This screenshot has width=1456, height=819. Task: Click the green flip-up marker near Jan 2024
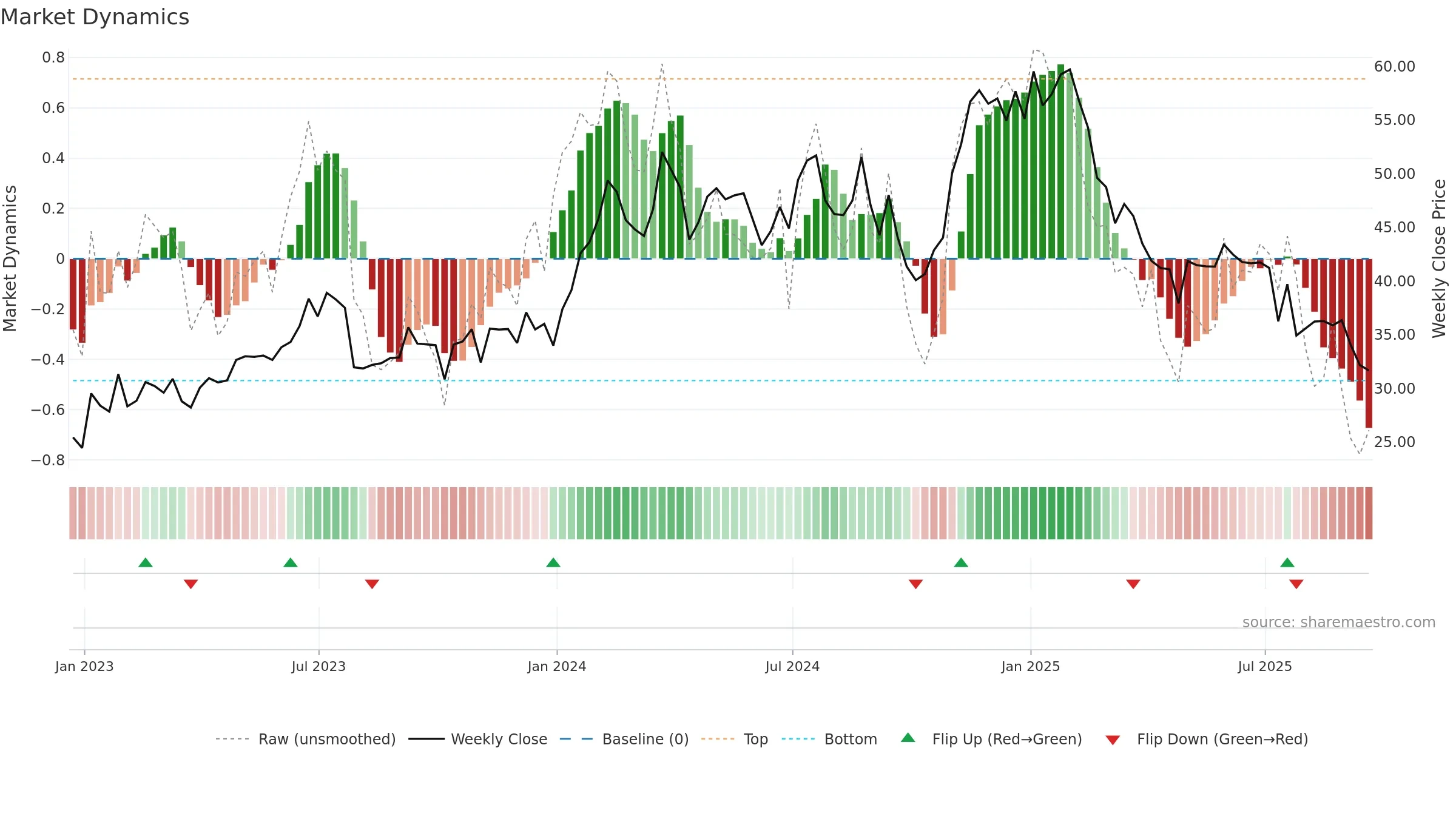click(x=553, y=562)
